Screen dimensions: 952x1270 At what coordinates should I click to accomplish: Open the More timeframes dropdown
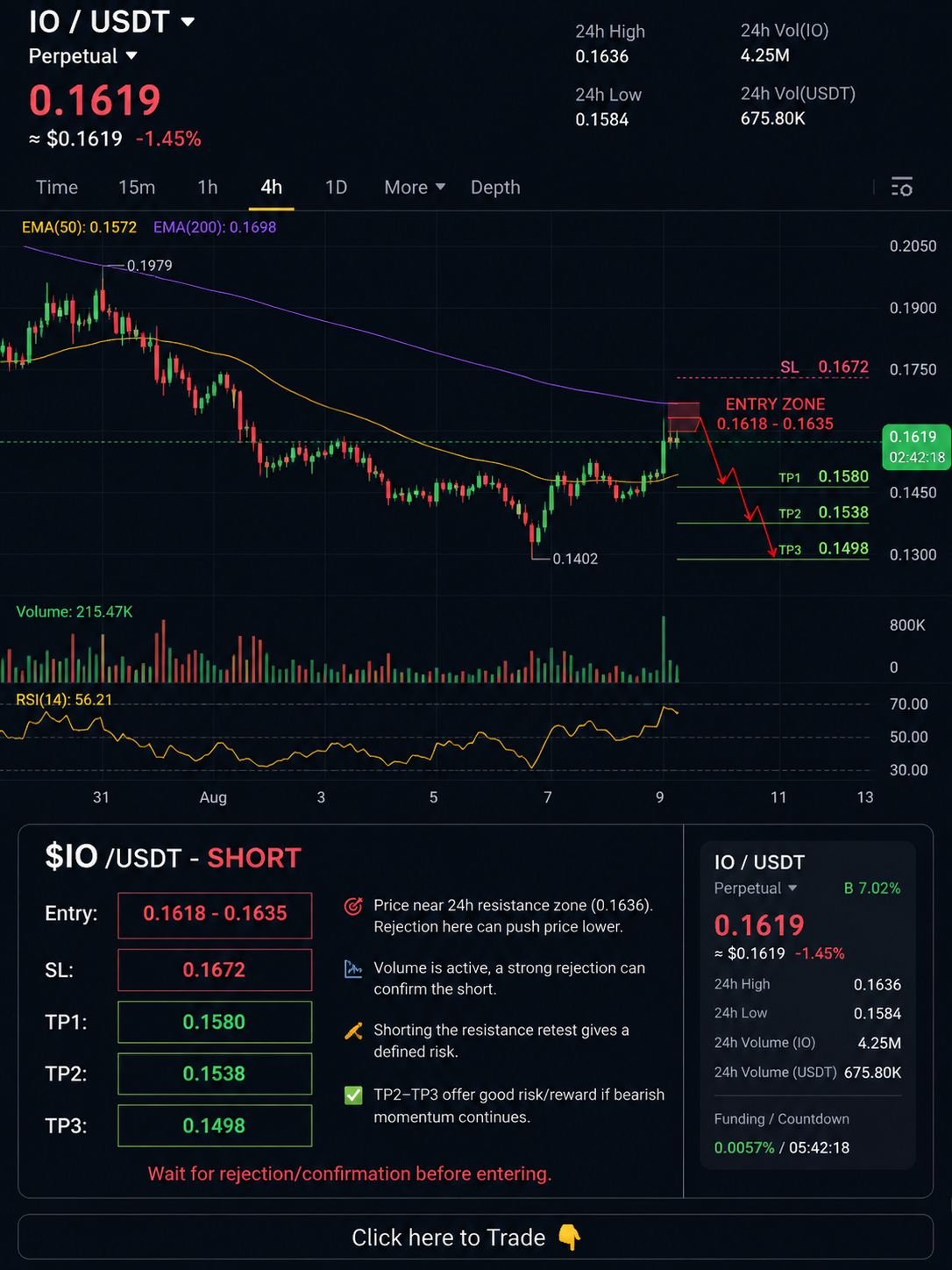415,187
